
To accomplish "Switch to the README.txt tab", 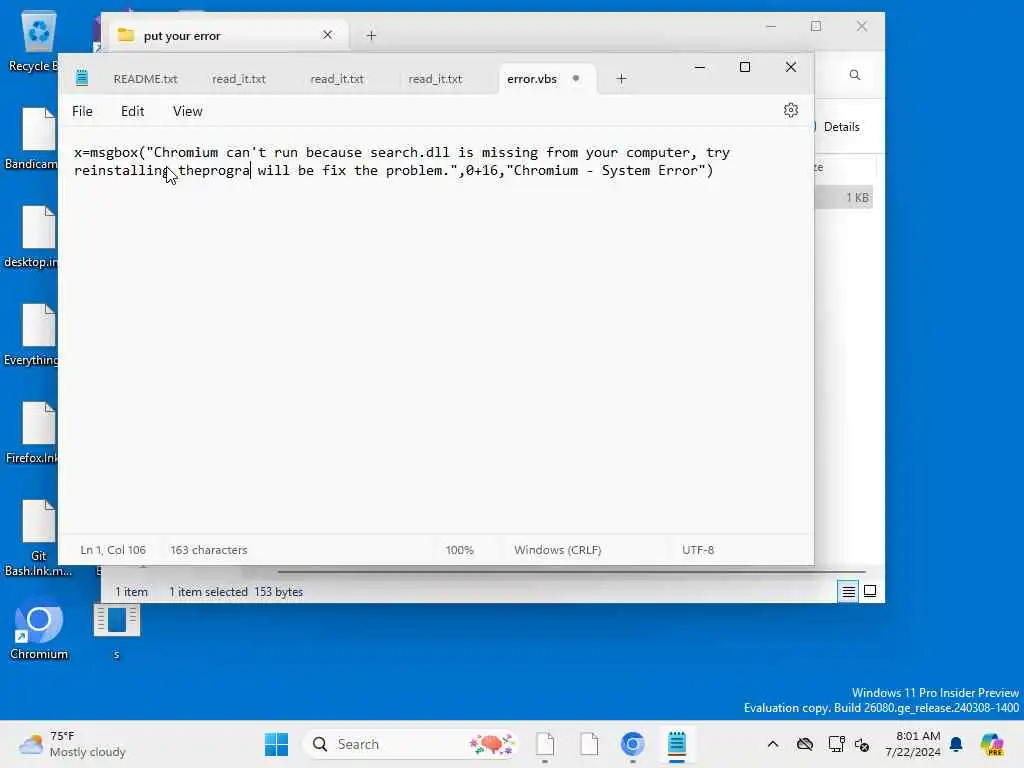I will 145,79.
